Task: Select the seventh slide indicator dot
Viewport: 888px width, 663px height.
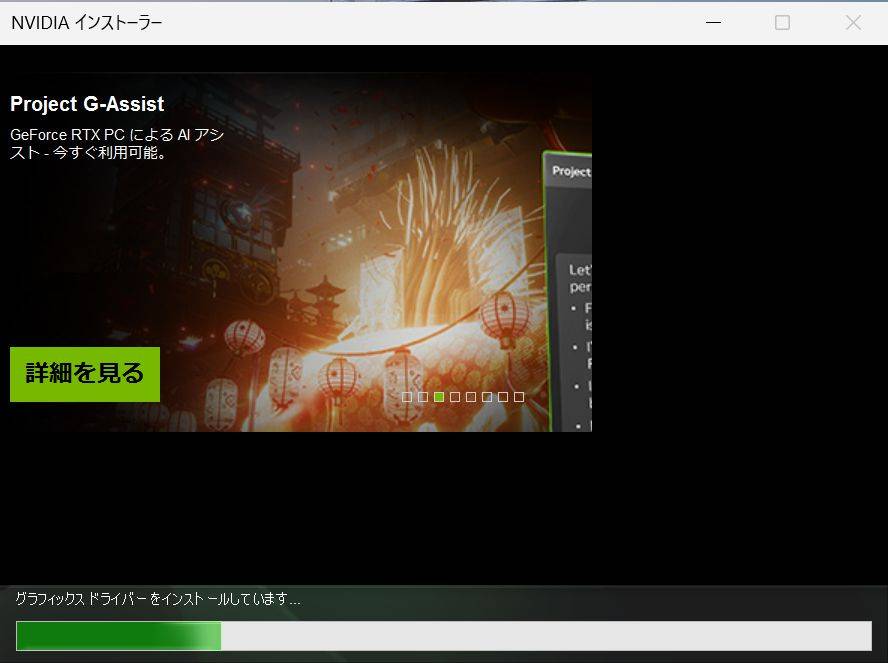Action: tap(503, 397)
